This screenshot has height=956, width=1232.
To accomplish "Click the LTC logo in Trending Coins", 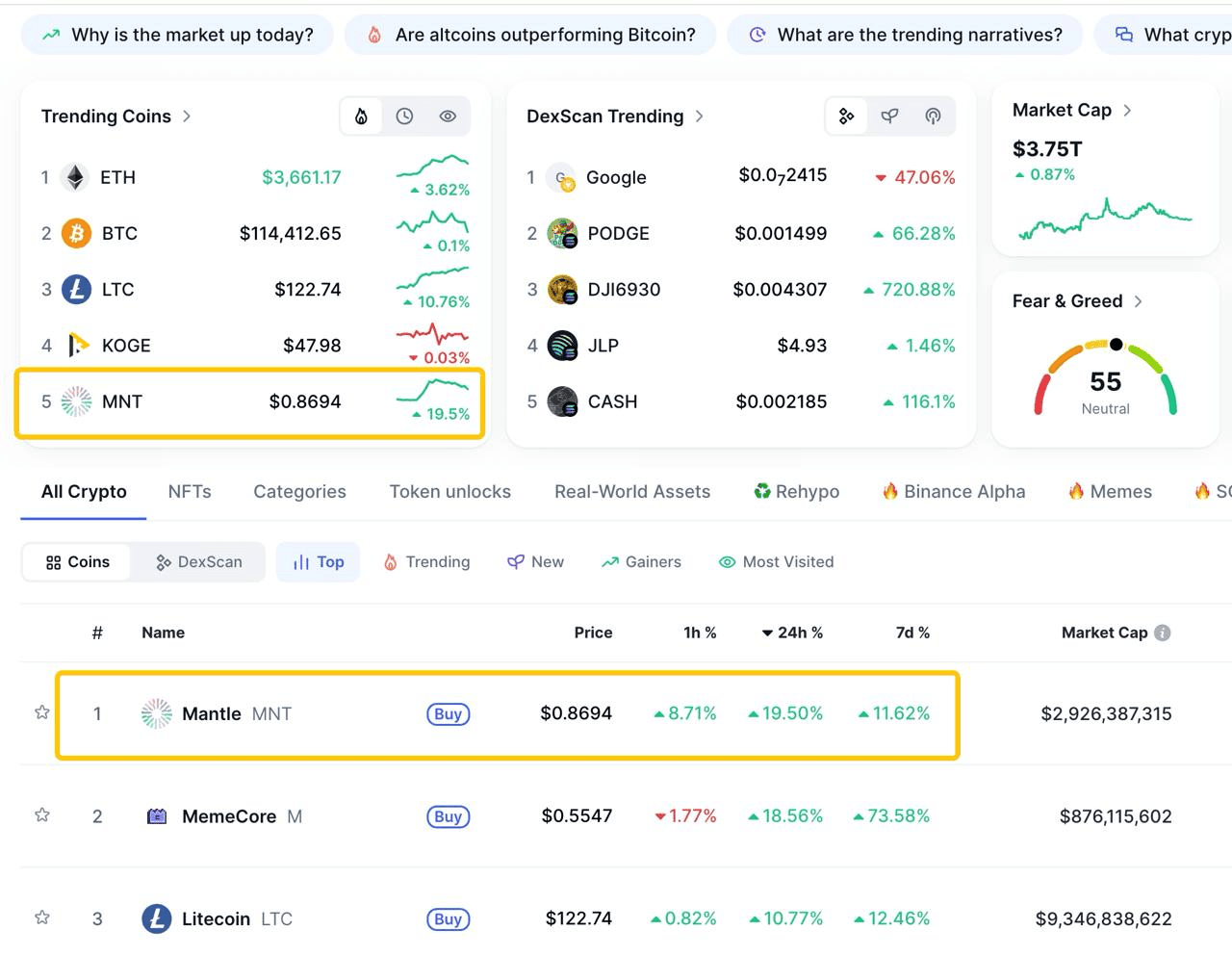I will point(76,289).
